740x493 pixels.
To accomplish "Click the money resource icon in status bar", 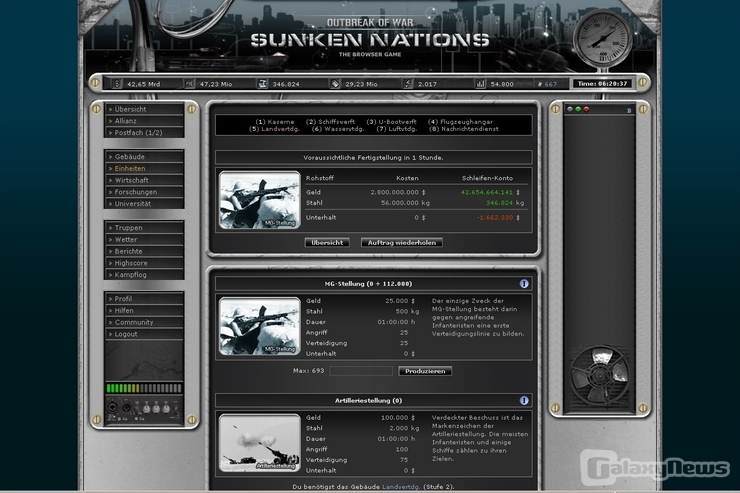I will click(117, 84).
